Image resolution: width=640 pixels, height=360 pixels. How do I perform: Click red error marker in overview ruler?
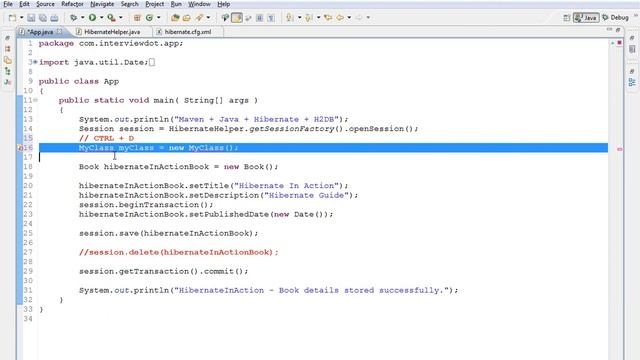tap(620, 149)
